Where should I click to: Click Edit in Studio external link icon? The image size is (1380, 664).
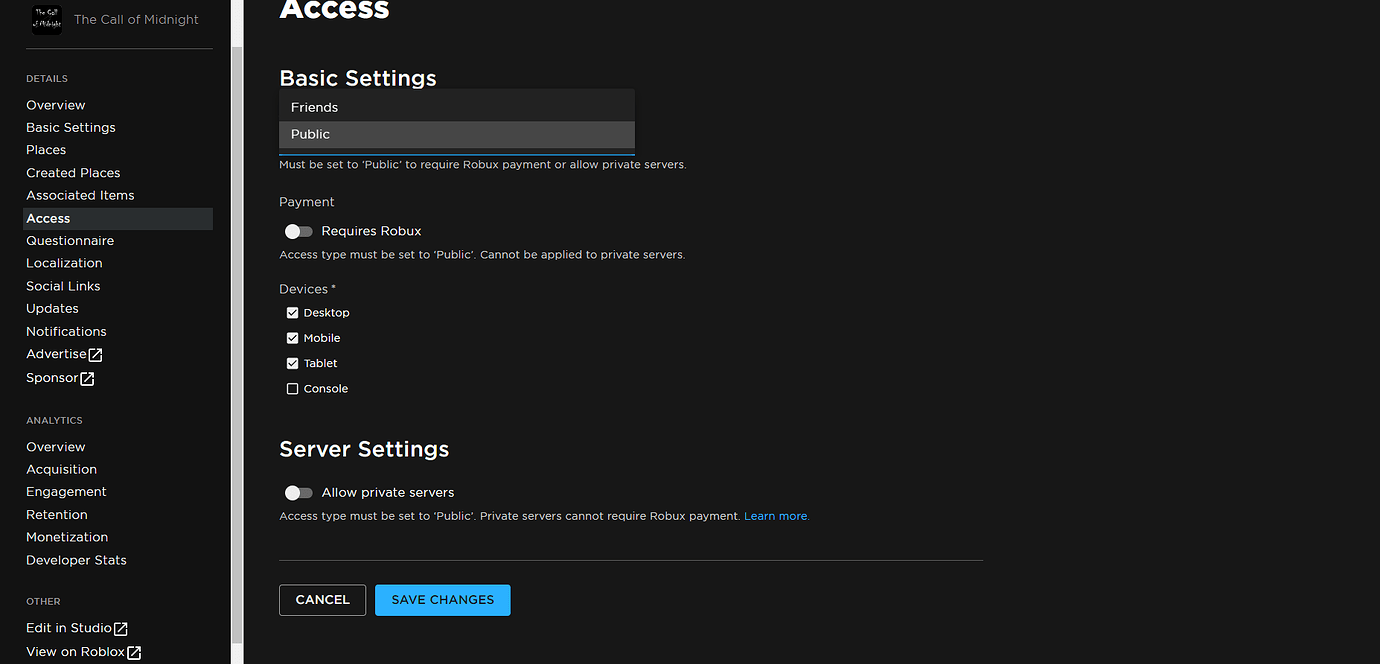pyautogui.click(x=120, y=627)
